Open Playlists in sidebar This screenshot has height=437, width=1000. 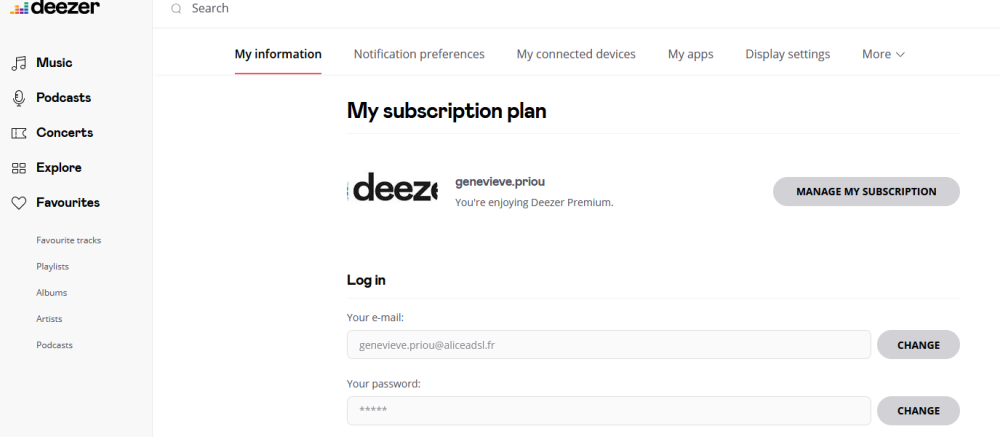(52, 266)
